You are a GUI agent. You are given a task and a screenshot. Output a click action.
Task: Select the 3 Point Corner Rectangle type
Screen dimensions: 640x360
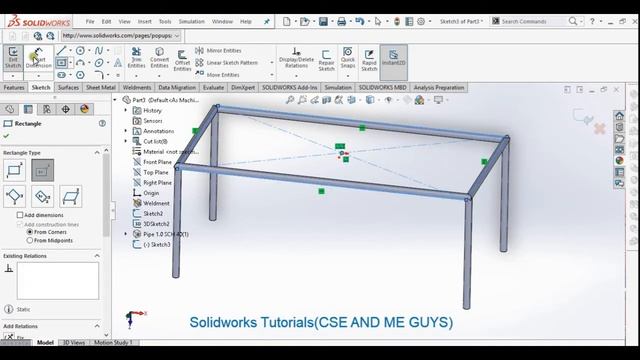[x=14, y=196]
